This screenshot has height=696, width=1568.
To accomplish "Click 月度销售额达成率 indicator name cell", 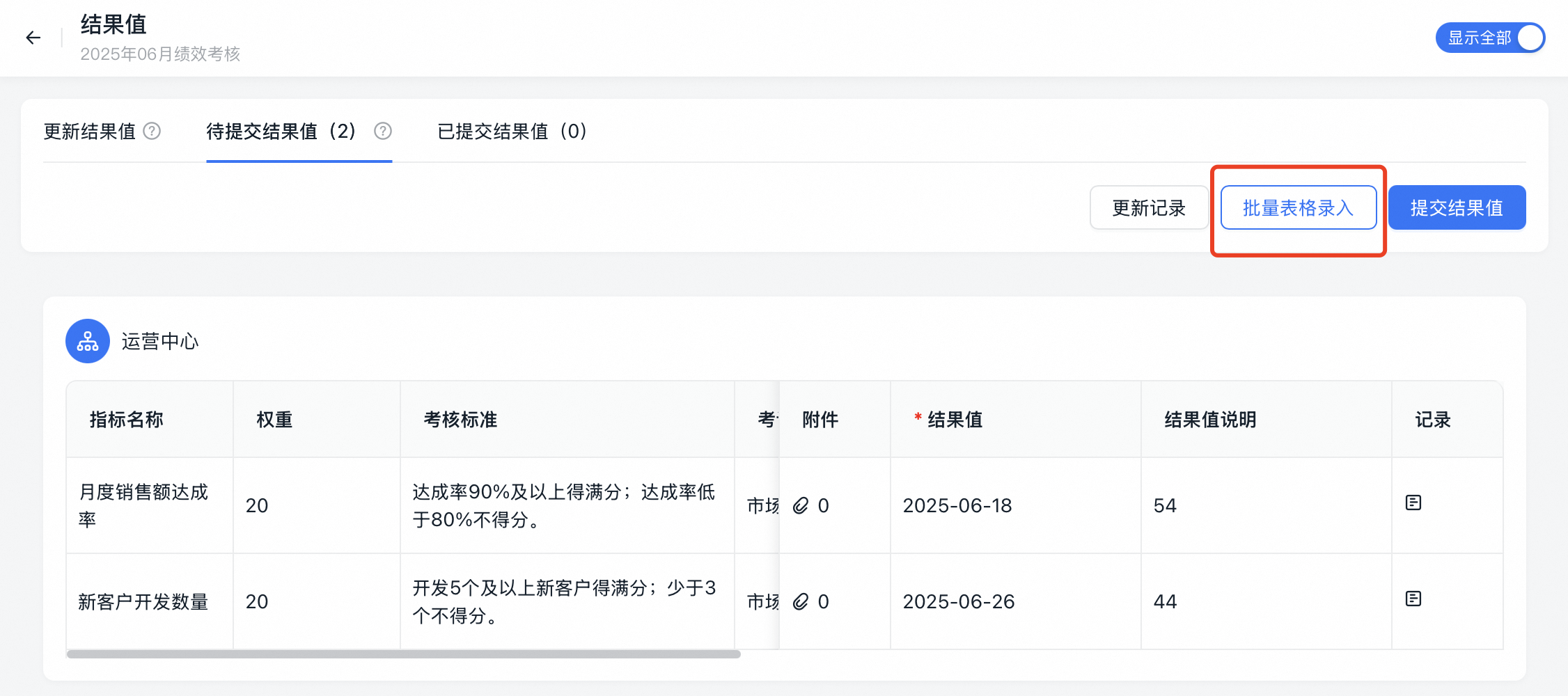I will [x=150, y=505].
